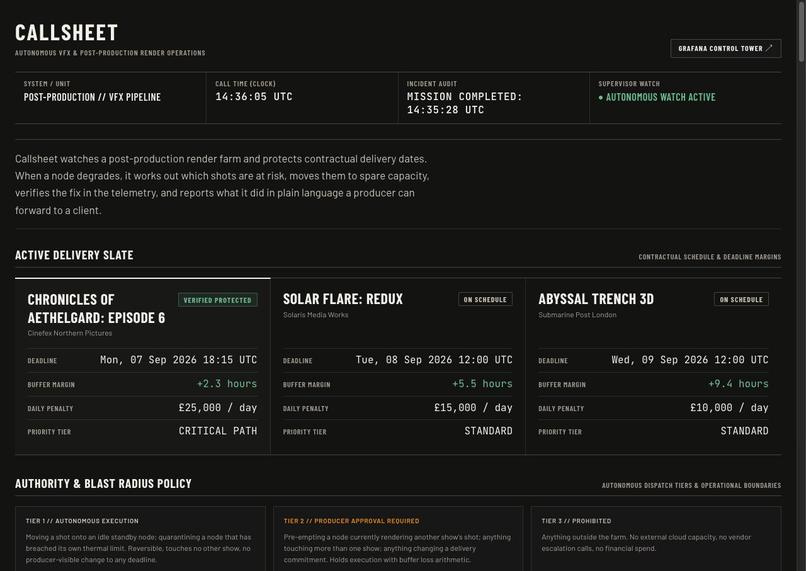Screen dimensions: 806x571
Task: Click the Autonomous VFX & Post-Production subtitle
Action: [110, 53]
